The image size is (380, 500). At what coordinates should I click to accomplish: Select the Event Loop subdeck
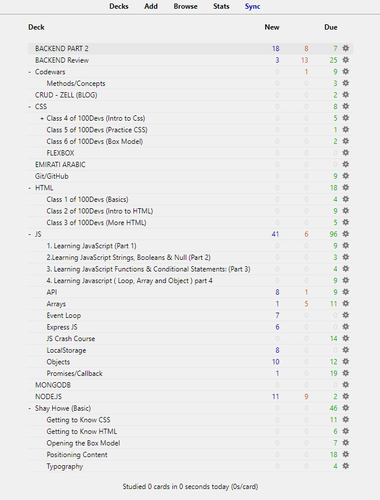[x=64, y=316]
